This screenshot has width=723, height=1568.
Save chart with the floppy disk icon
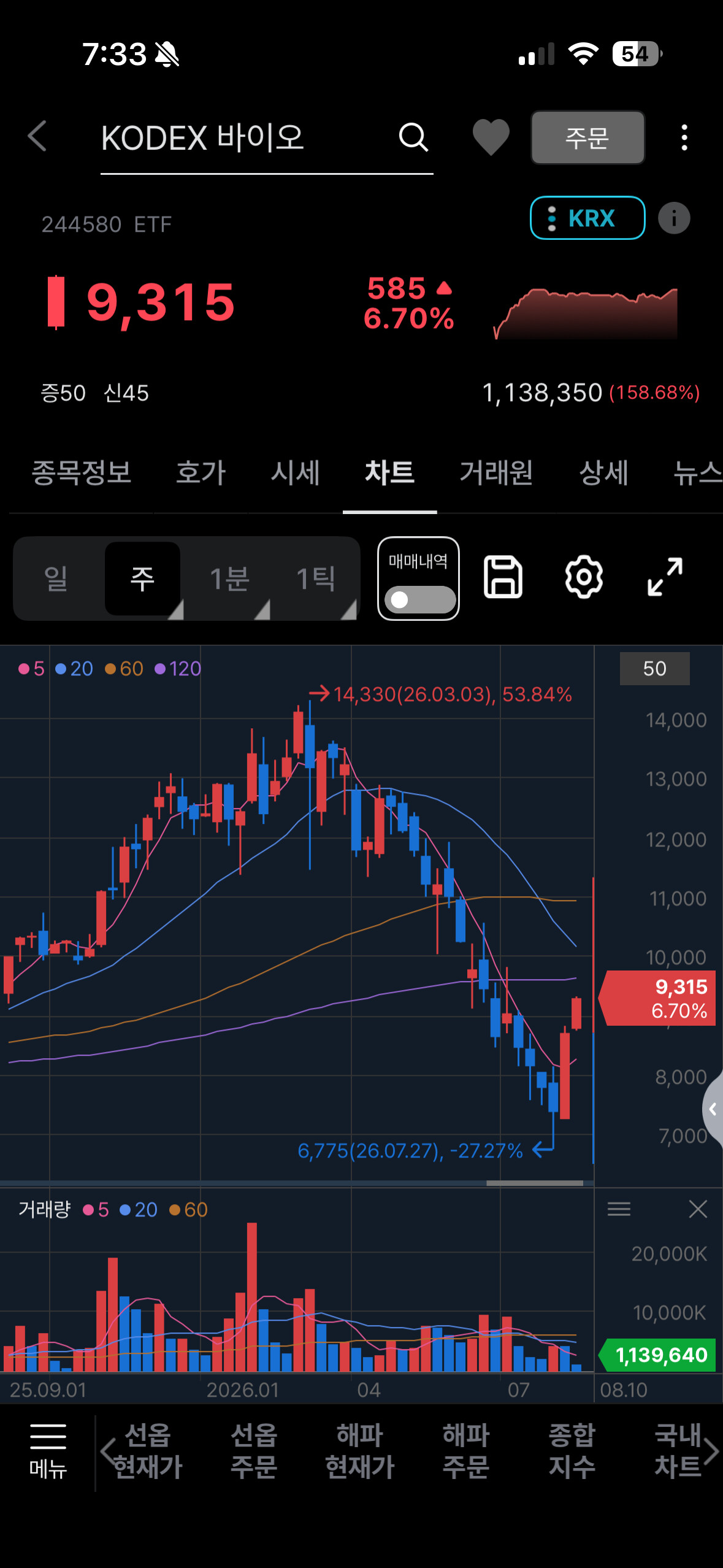(x=503, y=577)
